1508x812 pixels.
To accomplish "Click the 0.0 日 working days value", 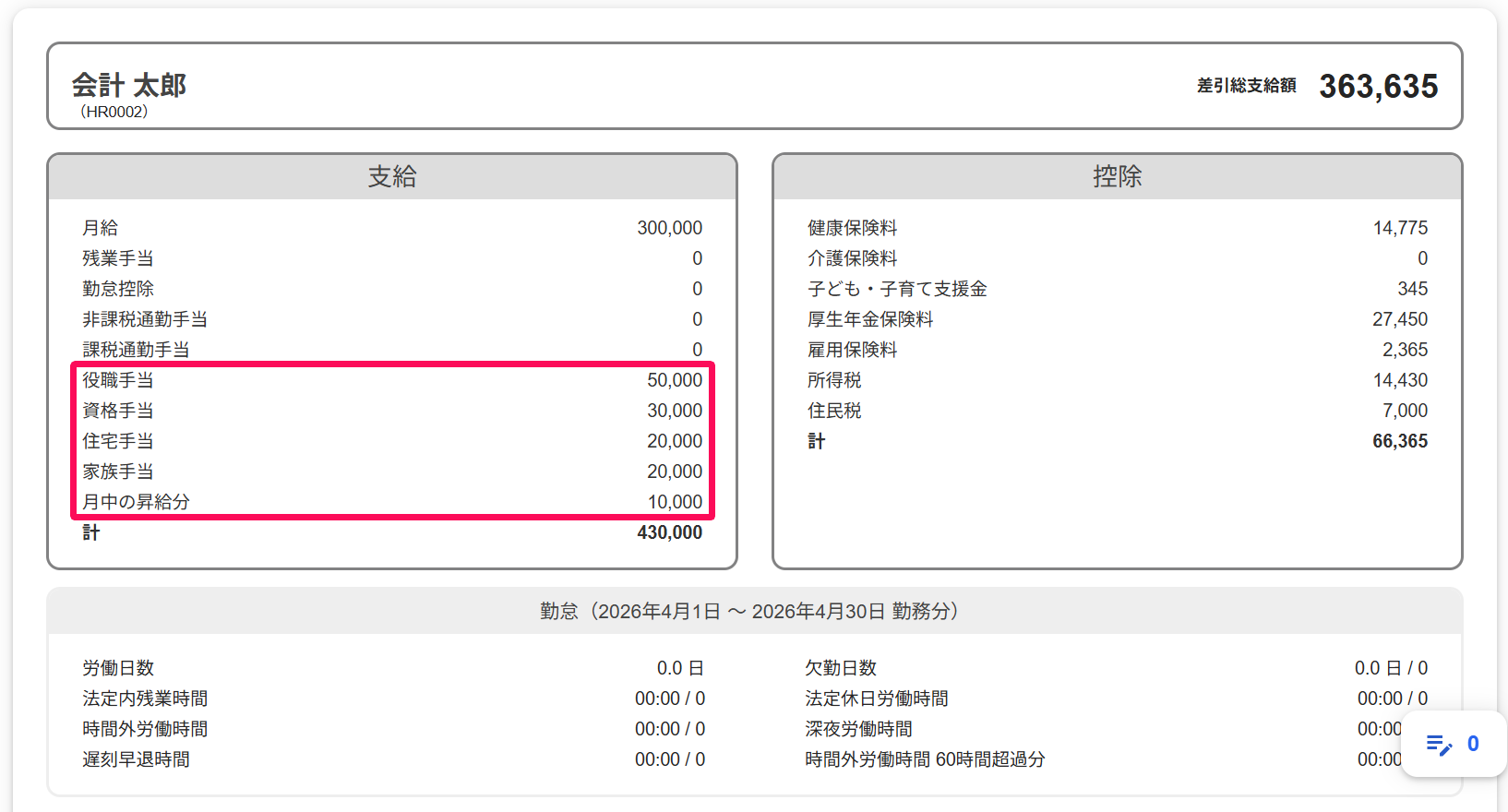I will coord(680,668).
